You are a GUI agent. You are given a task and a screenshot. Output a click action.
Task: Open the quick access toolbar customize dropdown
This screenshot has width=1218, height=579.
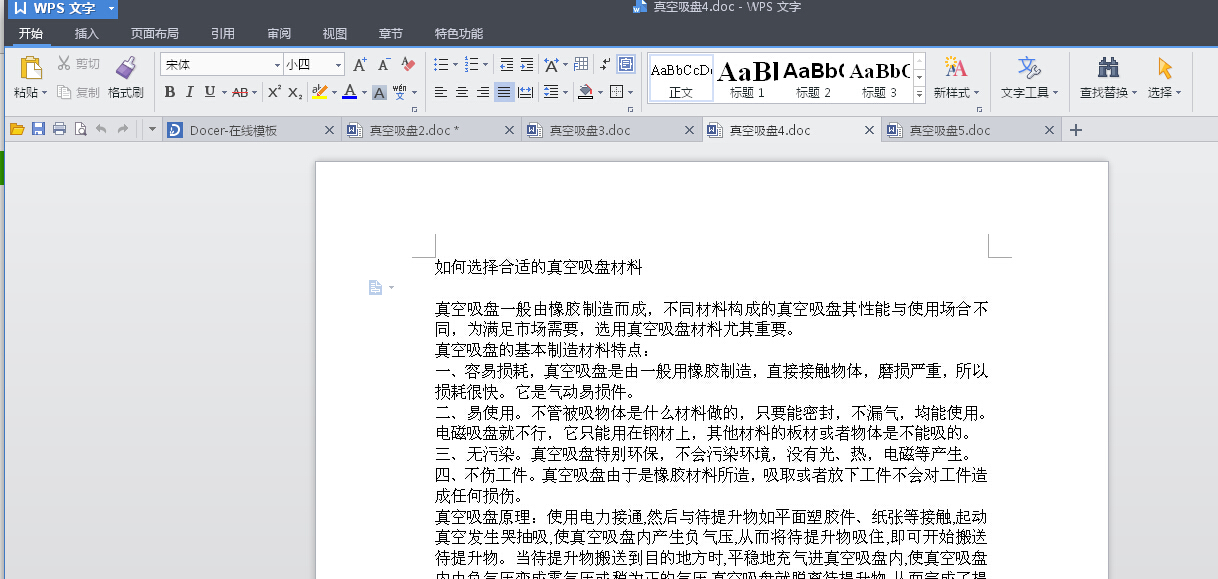(x=152, y=130)
